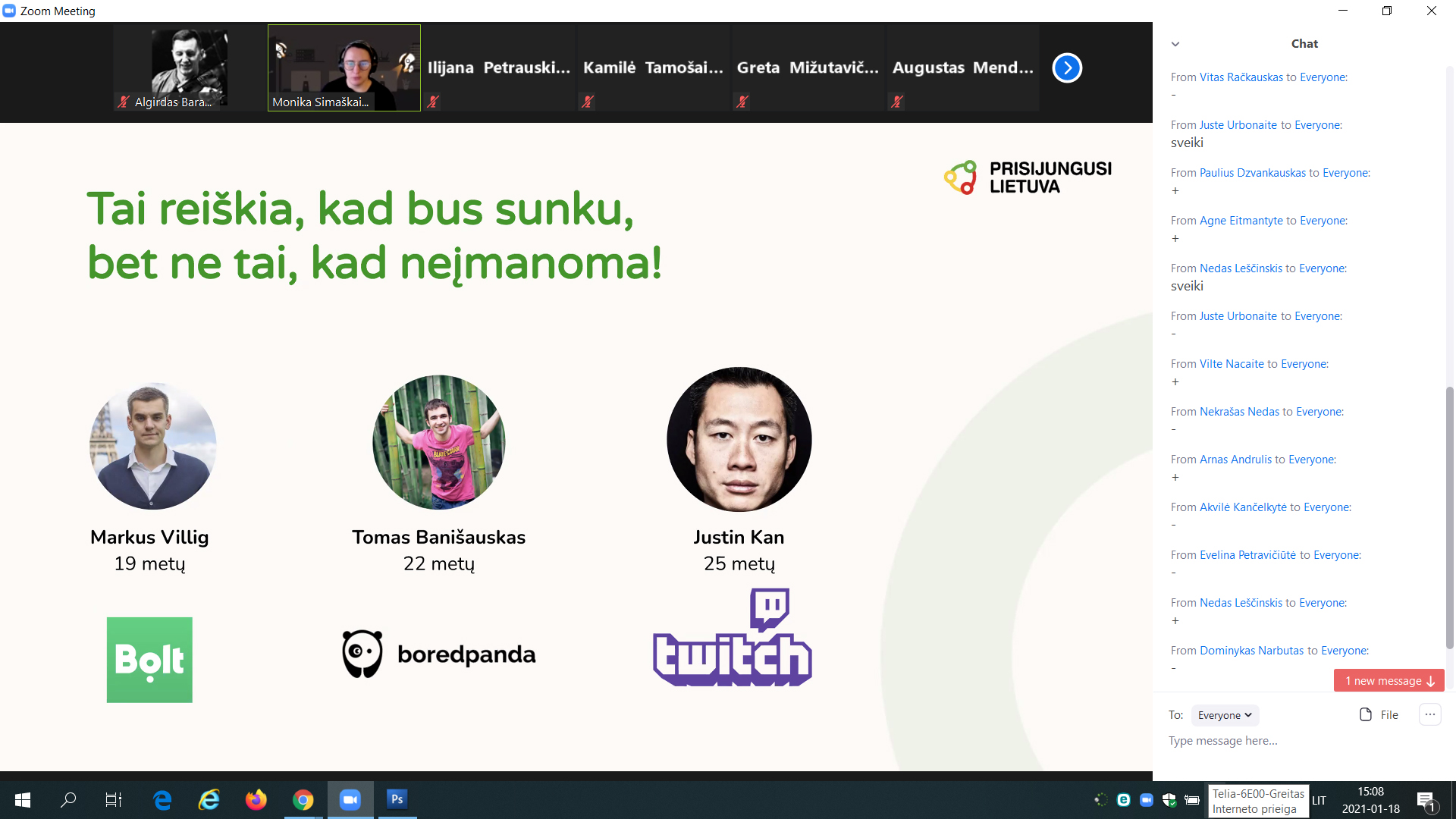
Task: Select Greta Mižutavič participant tile
Action: 808,68
